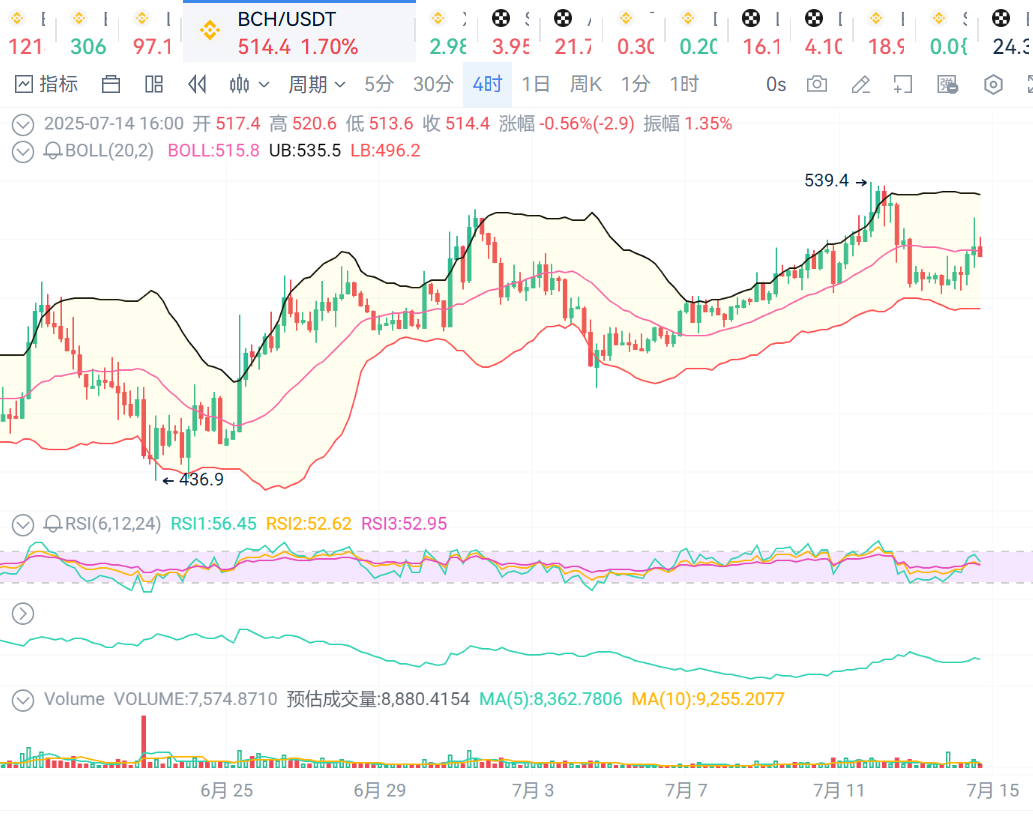Screen dimensions: 1033x816
Task: Click the 6月 29 date axis label
Action: tap(380, 790)
